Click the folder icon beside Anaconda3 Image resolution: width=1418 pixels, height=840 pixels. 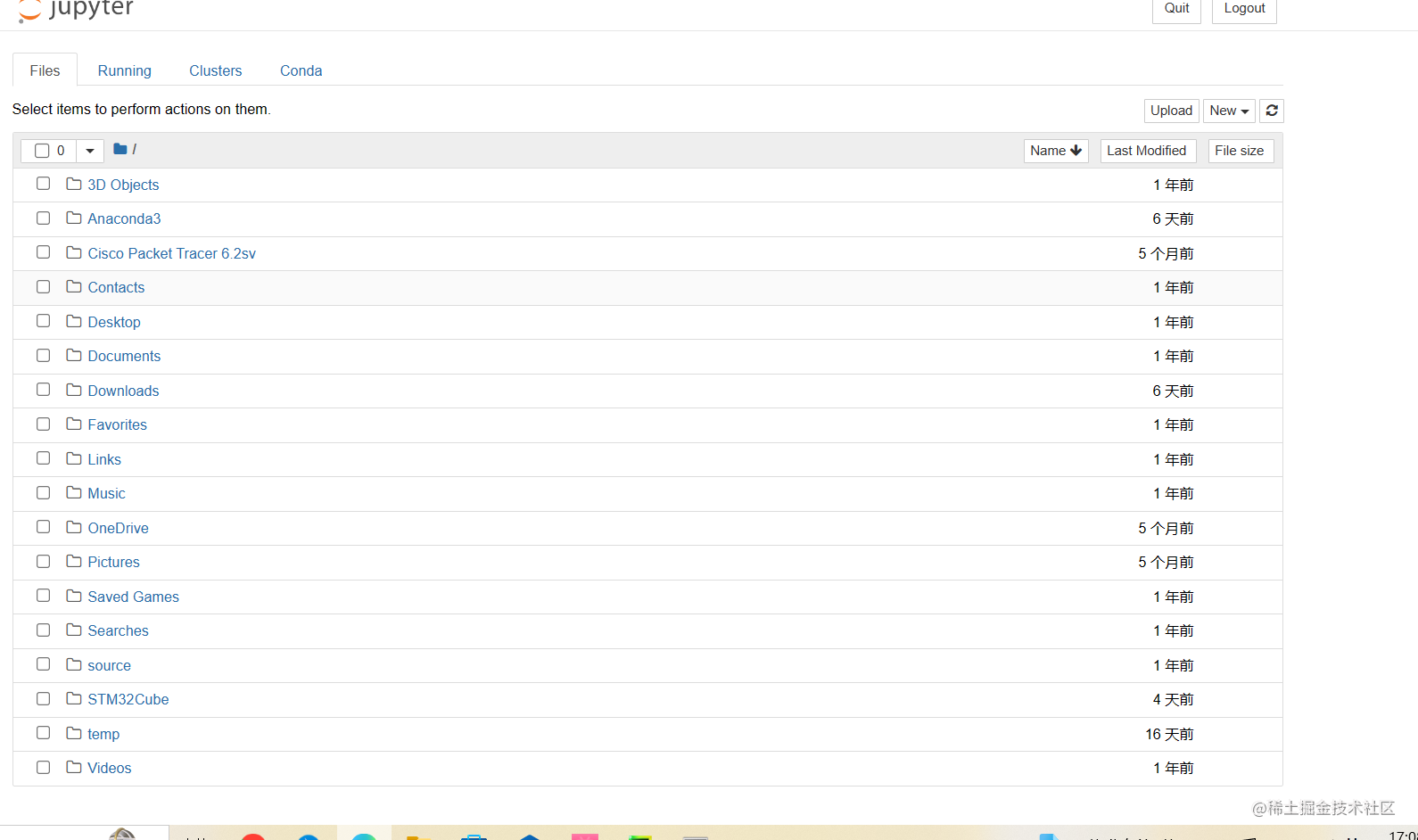tap(74, 218)
